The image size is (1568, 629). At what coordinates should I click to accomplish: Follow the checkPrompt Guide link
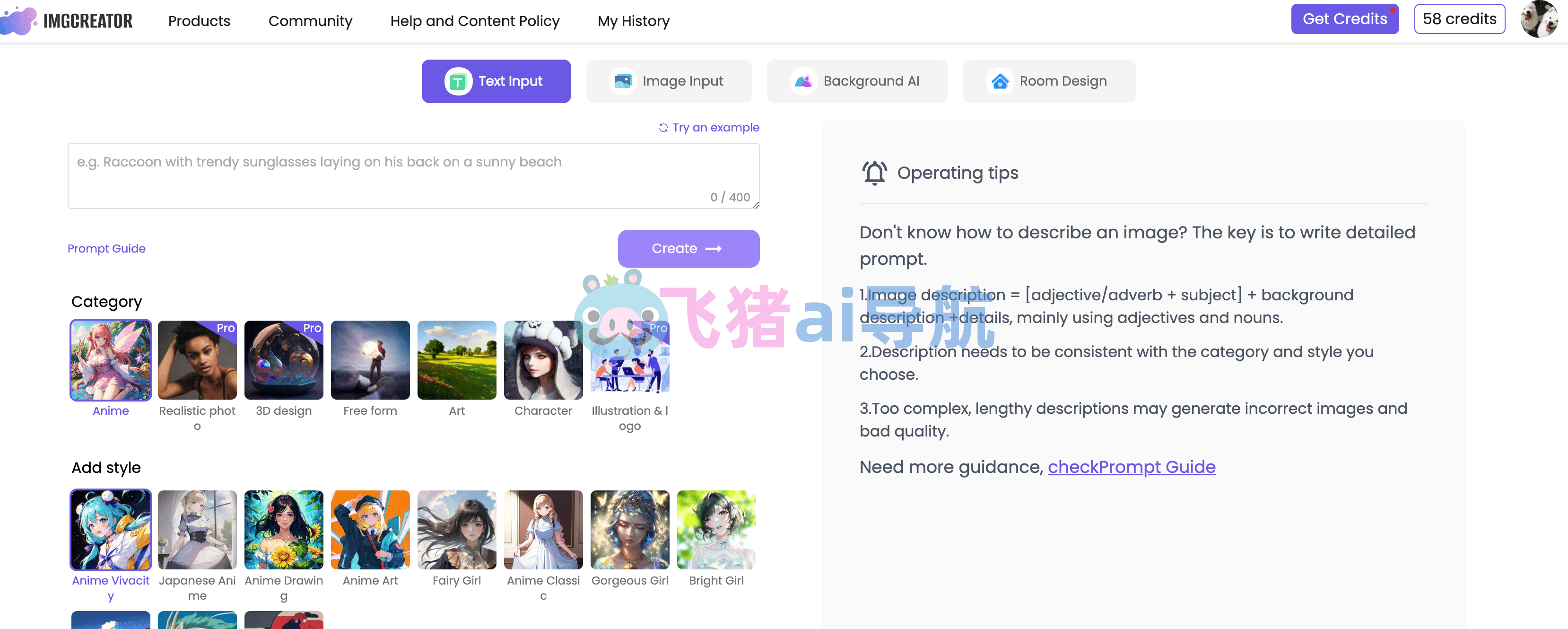[1131, 467]
